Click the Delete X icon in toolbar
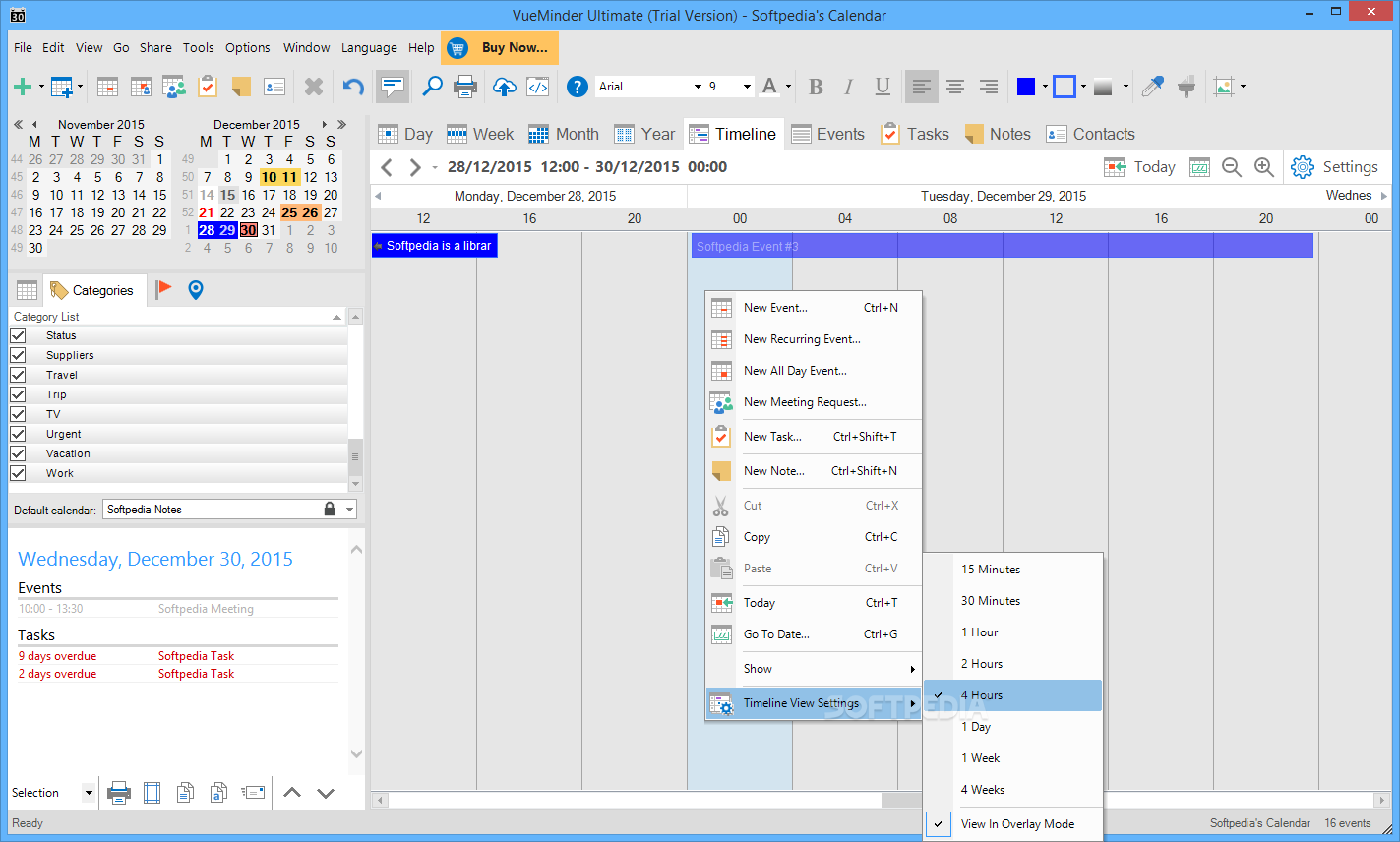The image size is (1400, 842). (x=314, y=87)
